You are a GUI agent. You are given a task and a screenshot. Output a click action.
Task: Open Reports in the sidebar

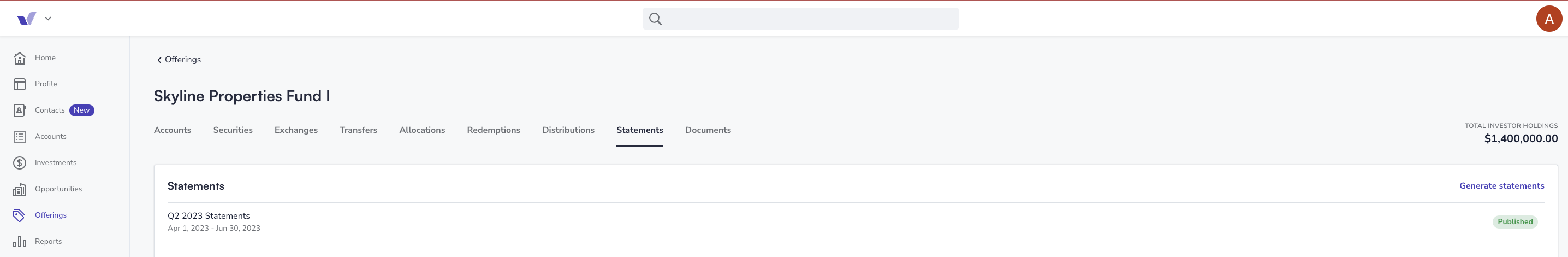tap(48, 241)
